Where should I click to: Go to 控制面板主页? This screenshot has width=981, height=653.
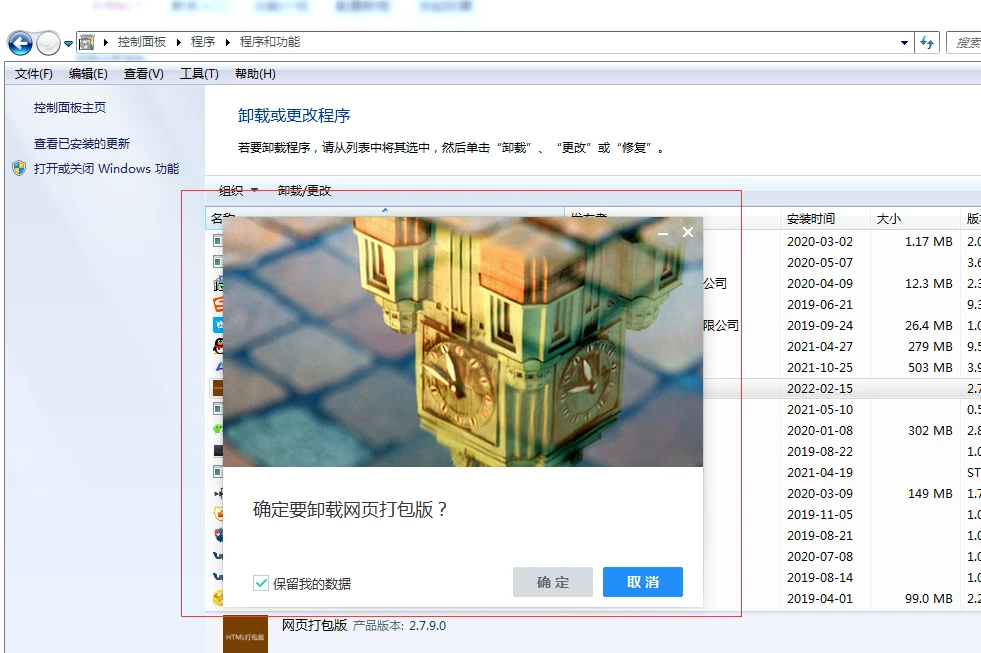click(70, 108)
